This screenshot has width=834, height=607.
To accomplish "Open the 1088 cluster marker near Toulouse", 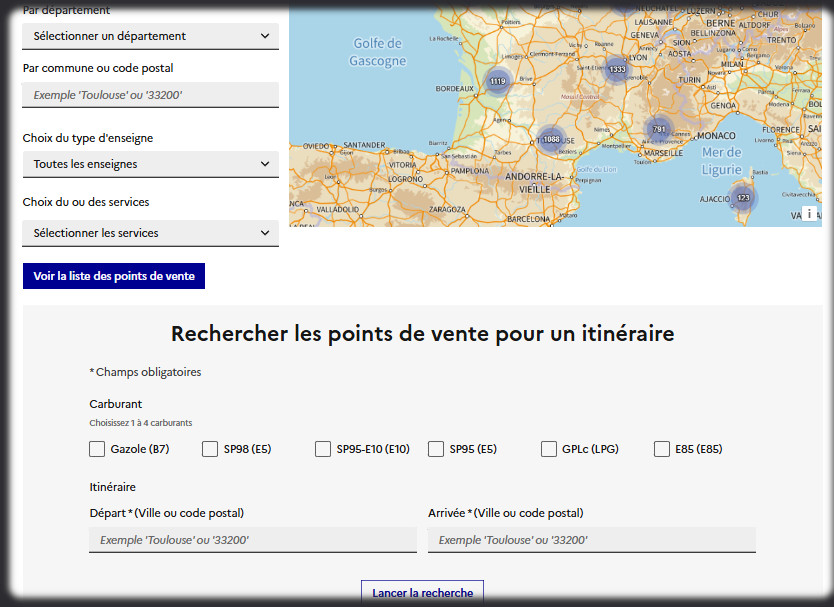I will pyautogui.click(x=551, y=140).
